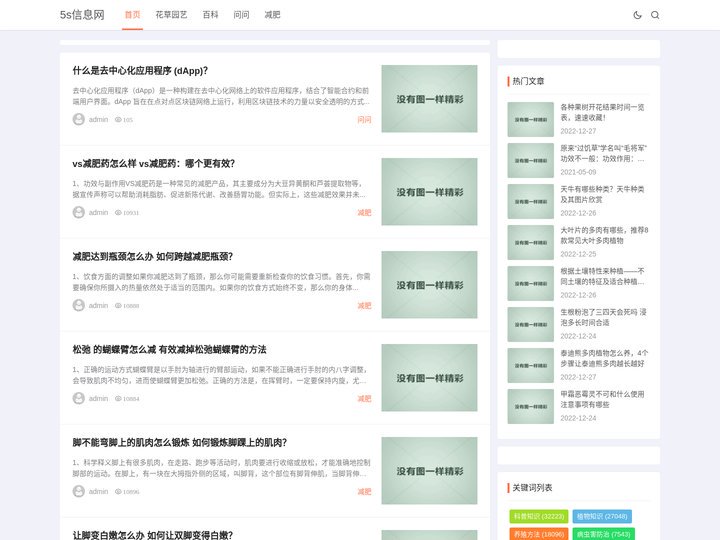The height and width of the screenshot is (540, 720).
Task: Click thumbnail beside 过饥草 hot article
Action: click(x=530, y=160)
